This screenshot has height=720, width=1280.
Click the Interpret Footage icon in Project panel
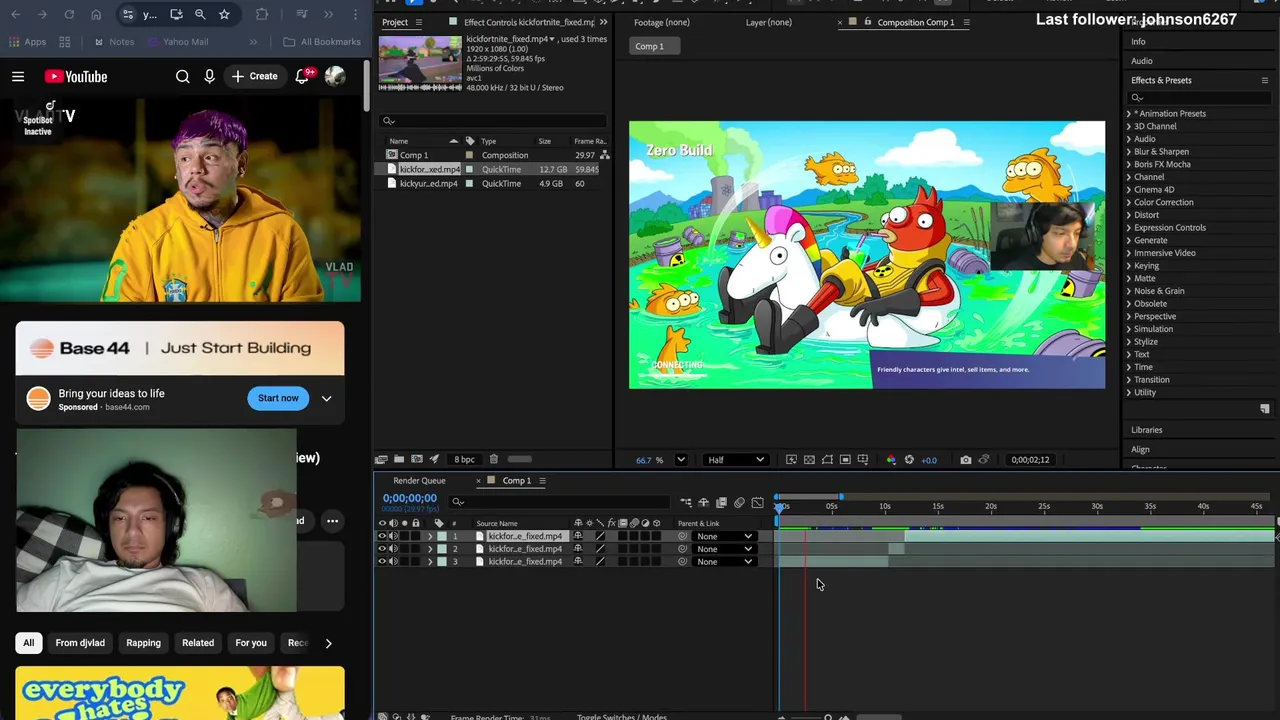pos(382,459)
